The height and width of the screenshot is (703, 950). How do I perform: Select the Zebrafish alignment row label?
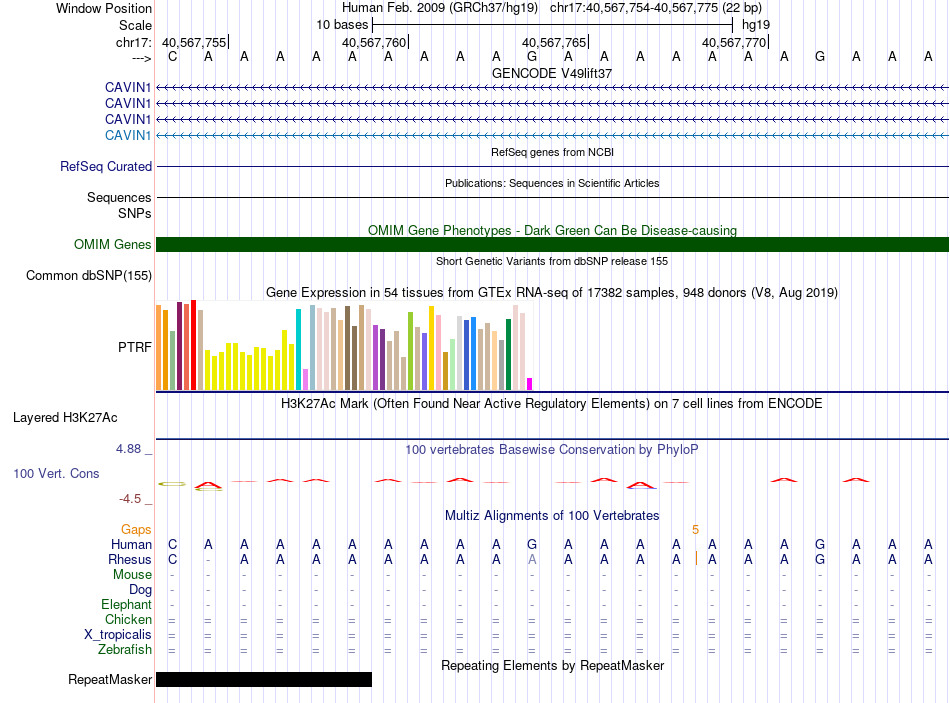[x=125, y=650]
